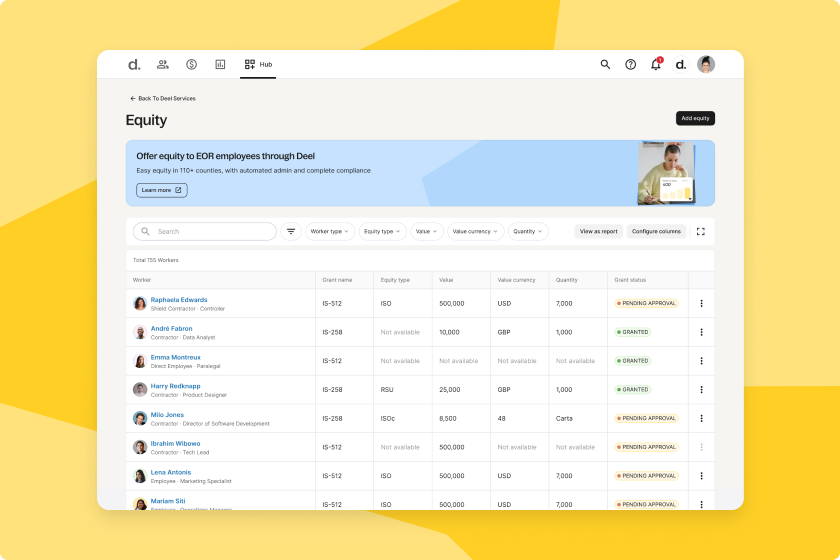Open row actions menu for Ibrahim Wibowo
Viewport: 840px width, 560px height.
click(x=701, y=447)
